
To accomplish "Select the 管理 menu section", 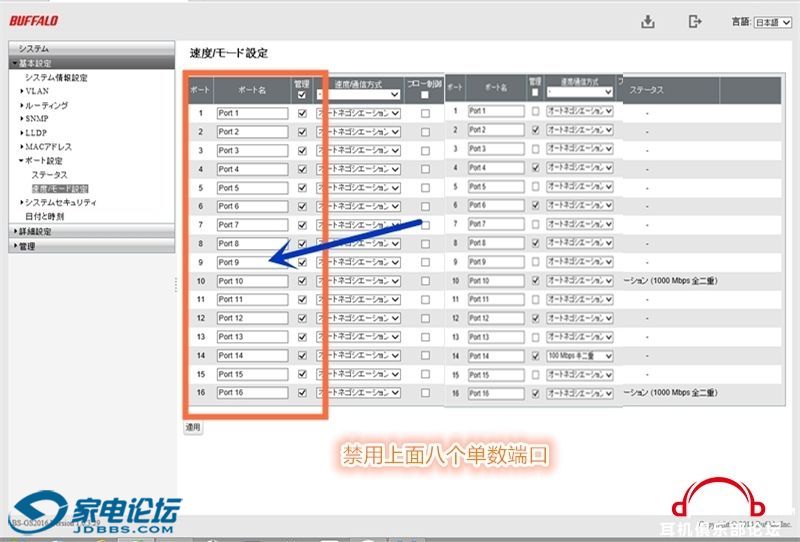I will tap(27, 246).
